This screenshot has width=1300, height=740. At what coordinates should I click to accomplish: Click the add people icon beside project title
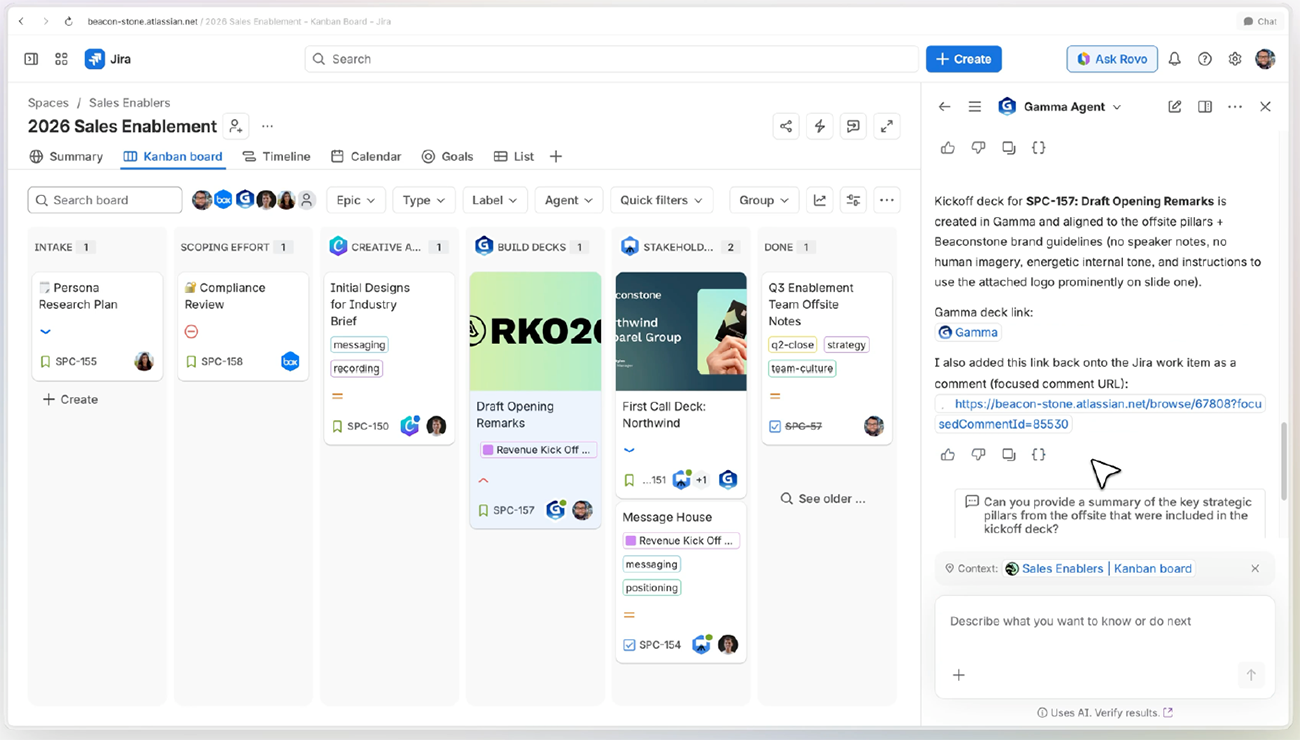click(x=236, y=126)
